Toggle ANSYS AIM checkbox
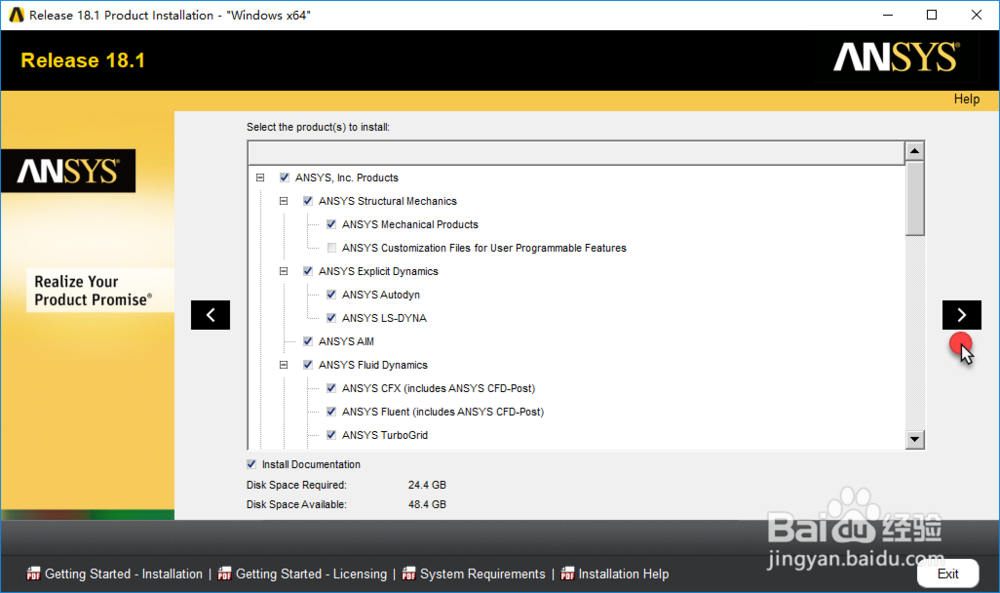Screen dimensions: 1000x593 (x=308, y=341)
